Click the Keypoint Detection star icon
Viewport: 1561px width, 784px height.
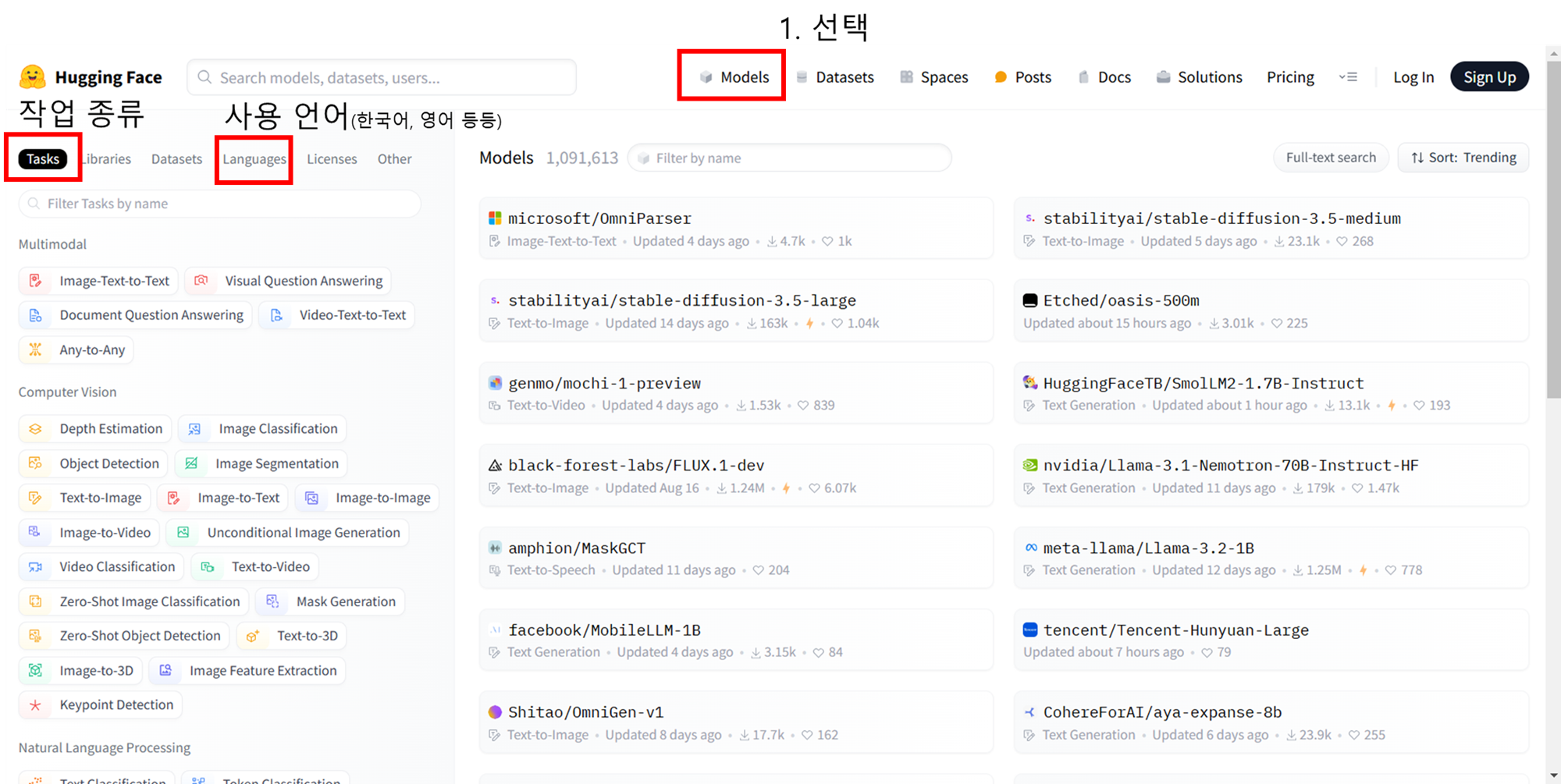(36, 705)
